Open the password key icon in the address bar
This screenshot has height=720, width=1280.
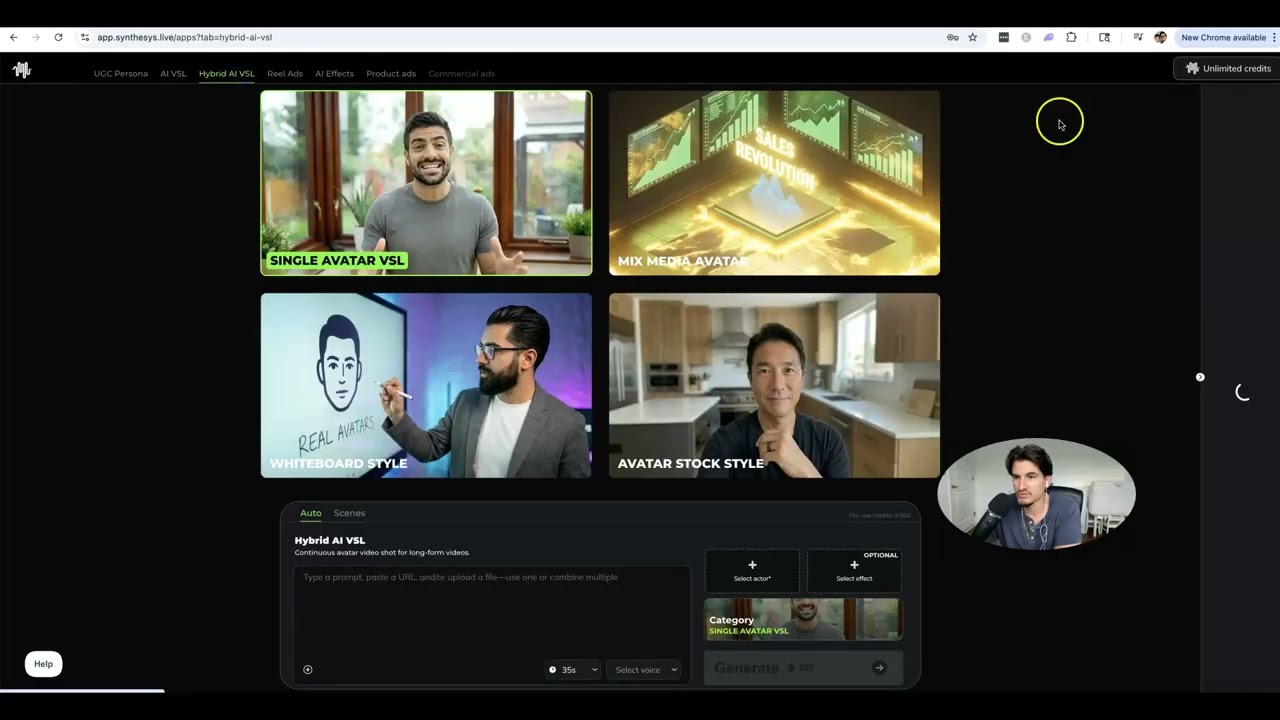(953, 37)
